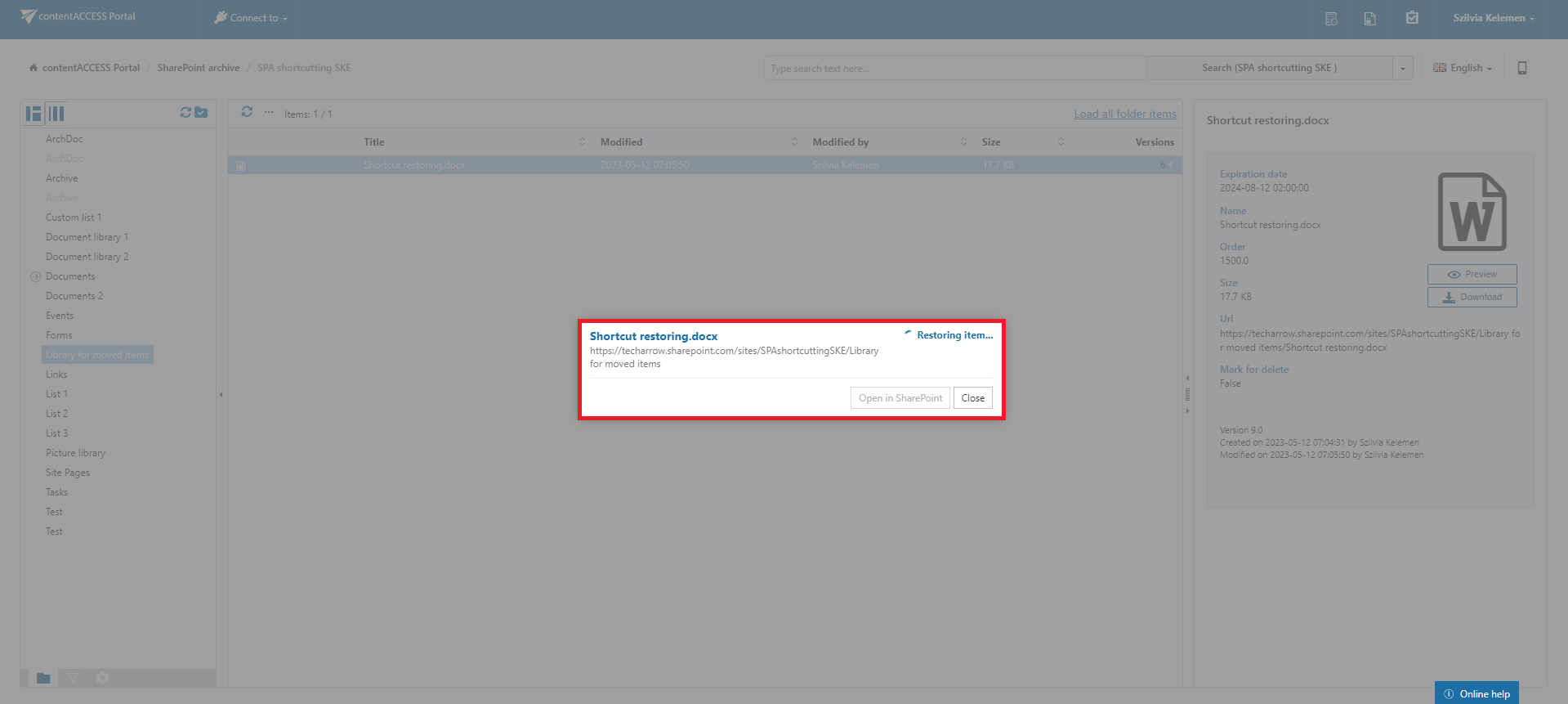Image resolution: width=1568 pixels, height=704 pixels.
Task: Click the Load all folder items link
Action: [1124, 114]
